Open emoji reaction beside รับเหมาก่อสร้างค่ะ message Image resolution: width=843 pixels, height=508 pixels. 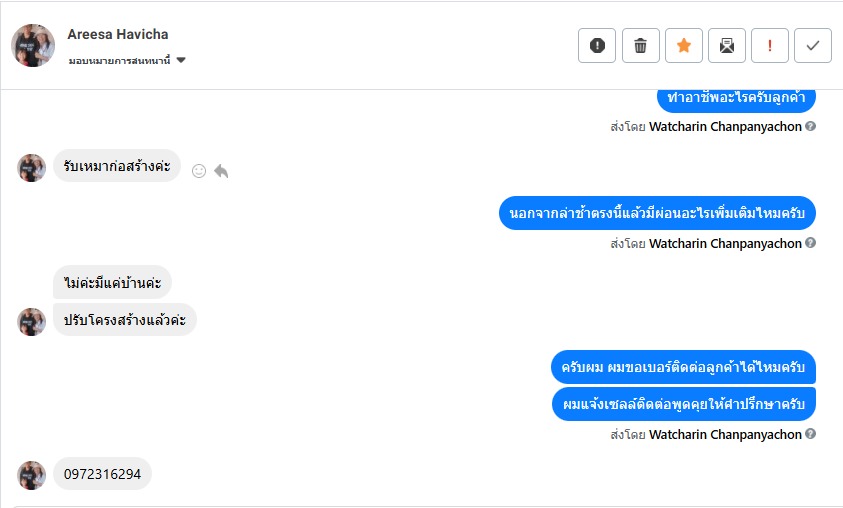click(x=199, y=171)
